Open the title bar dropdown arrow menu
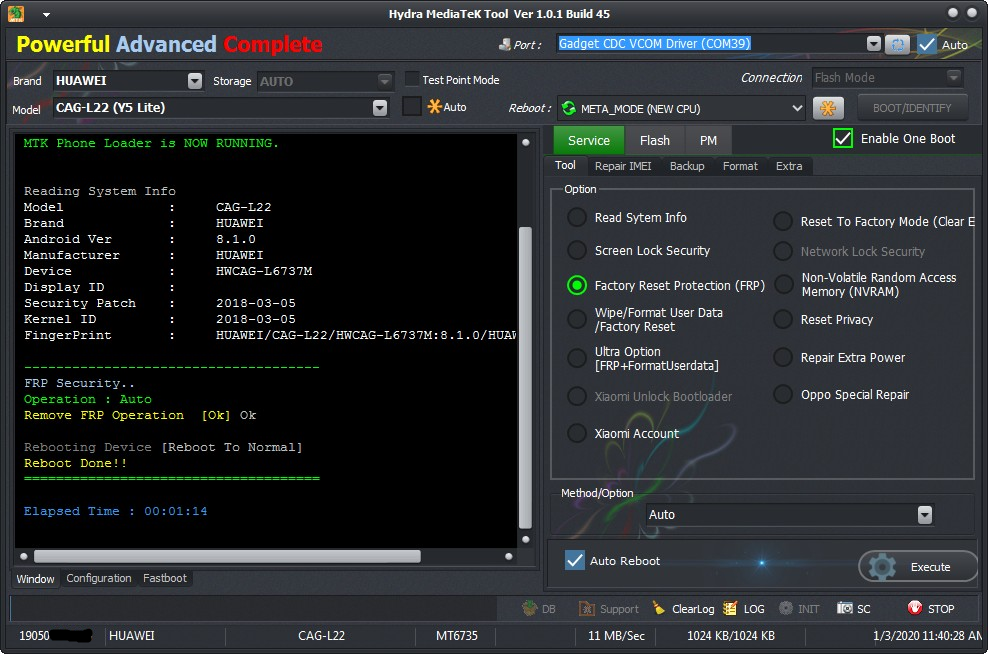The image size is (988, 654). pos(47,14)
